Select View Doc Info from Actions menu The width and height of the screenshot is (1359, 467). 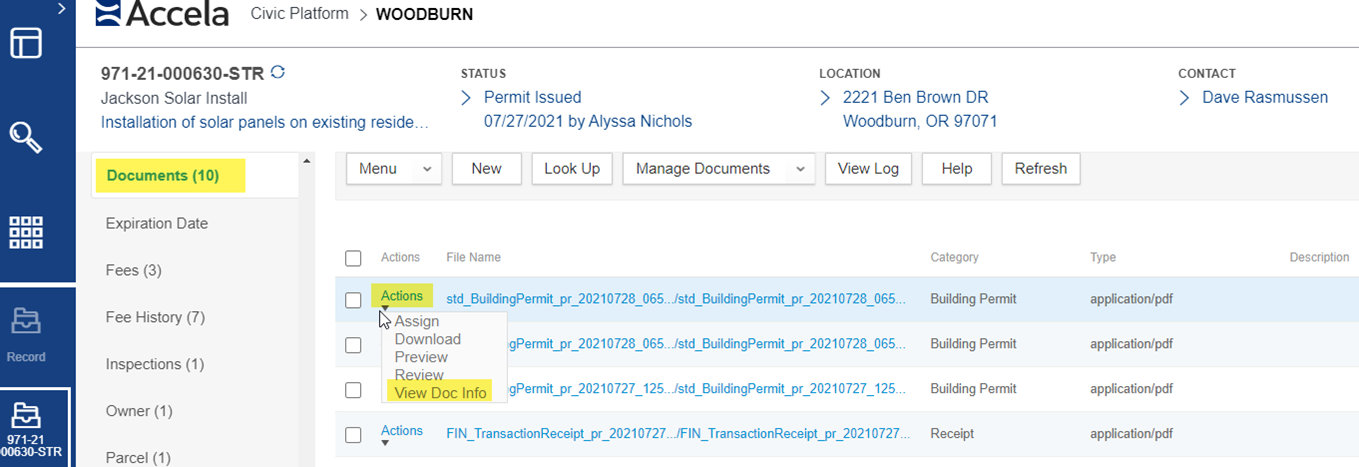(x=440, y=393)
